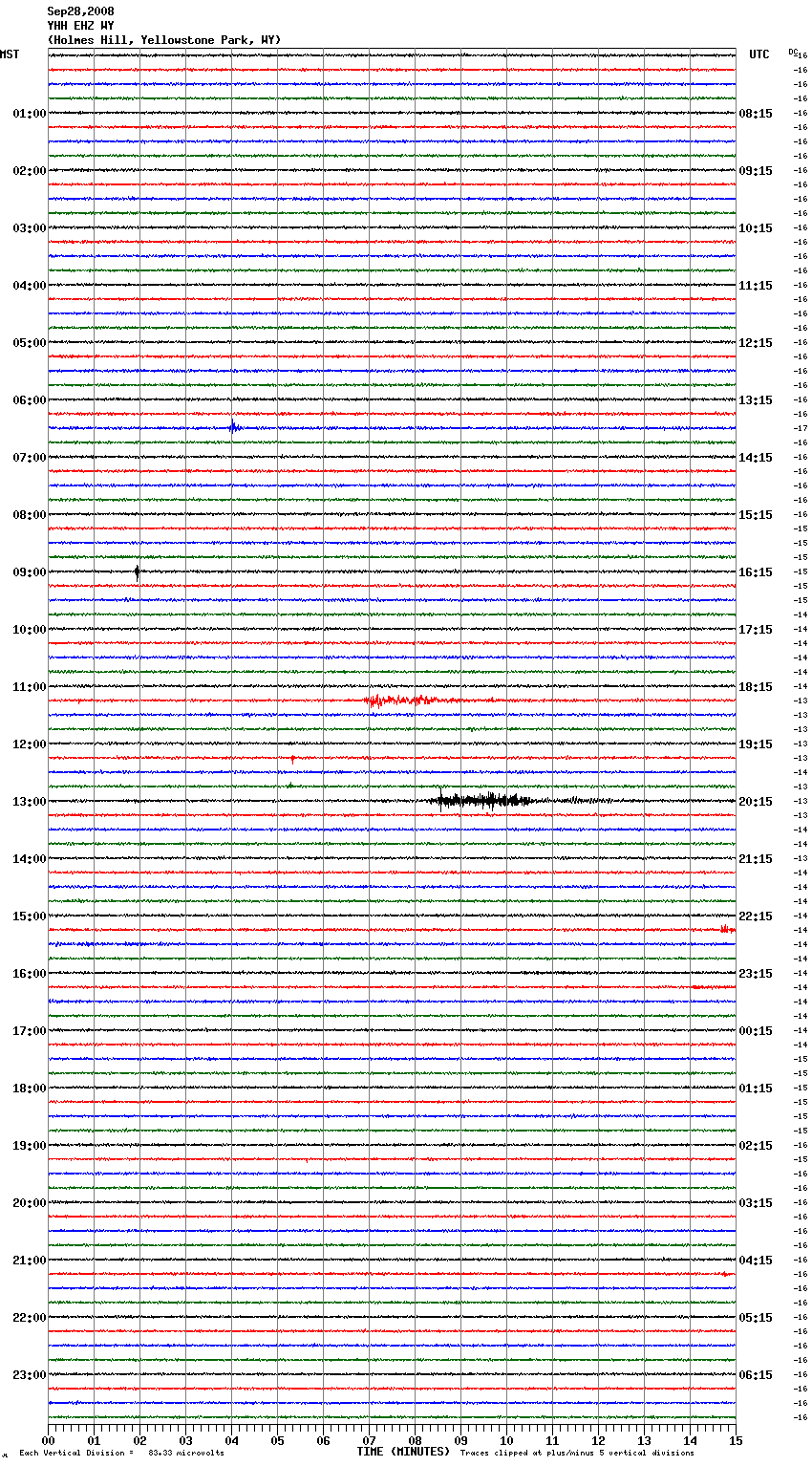Select the 17:00 MST time label
The width and height of the screenshot is (812, 1466).
30,1031
